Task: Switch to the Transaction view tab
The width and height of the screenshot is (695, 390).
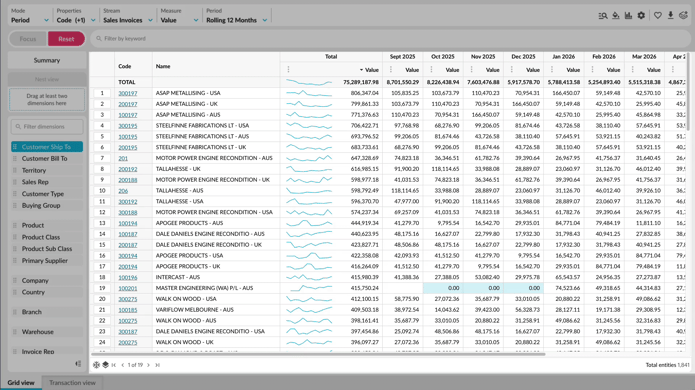Action: click(72, 382)
